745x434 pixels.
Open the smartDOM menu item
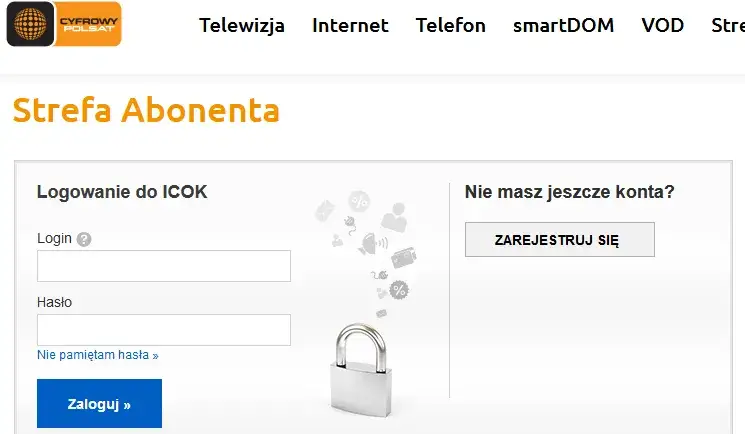click(x=563, y=26)
